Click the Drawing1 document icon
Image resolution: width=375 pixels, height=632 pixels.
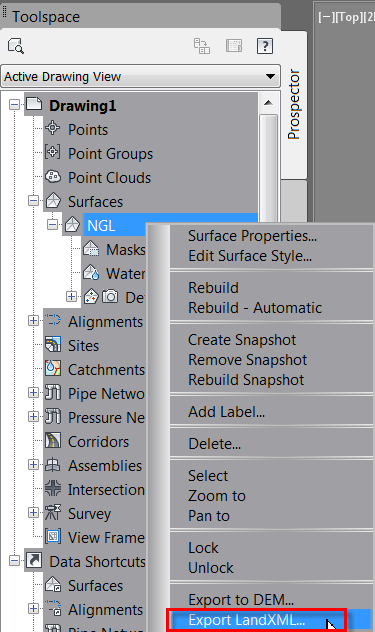pyautogui.click(x=34, y=104)
